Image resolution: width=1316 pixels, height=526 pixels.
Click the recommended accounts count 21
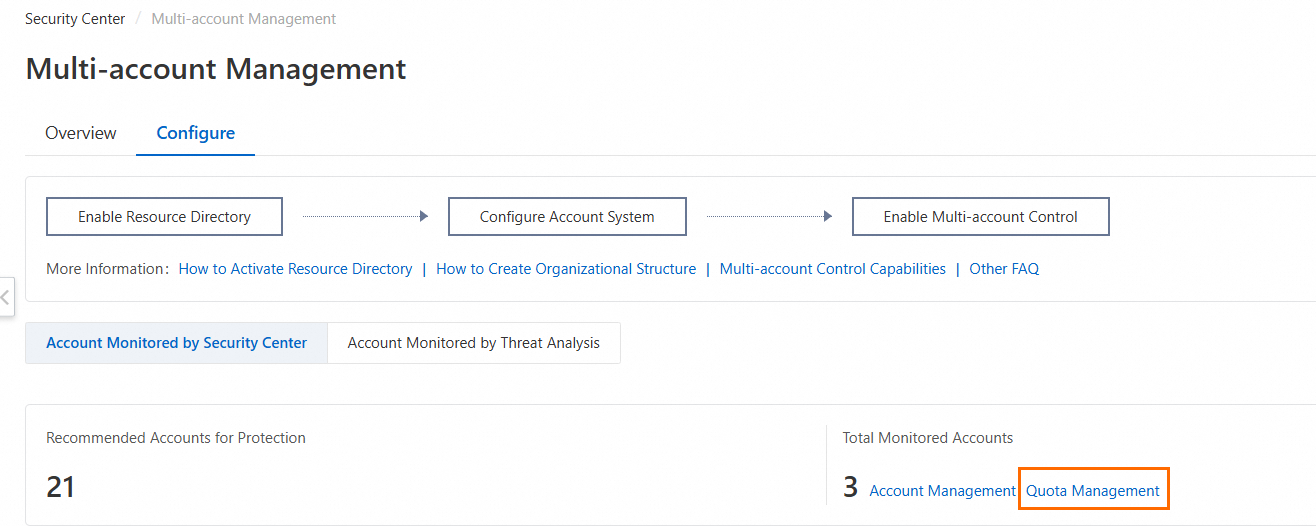pyautogui.click(x=60, y=487)
